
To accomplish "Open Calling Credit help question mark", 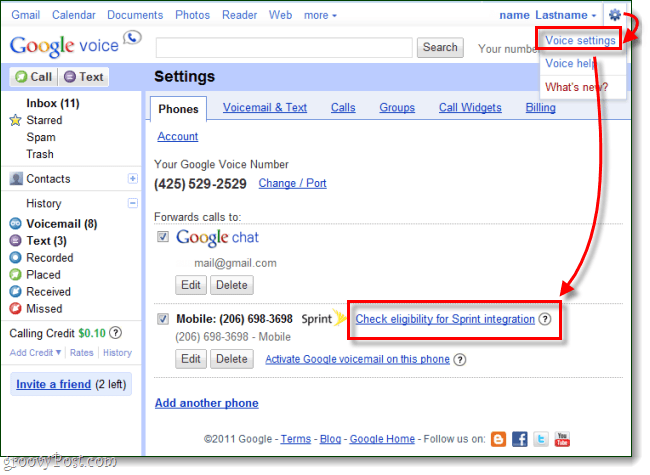I will point(116,333).
